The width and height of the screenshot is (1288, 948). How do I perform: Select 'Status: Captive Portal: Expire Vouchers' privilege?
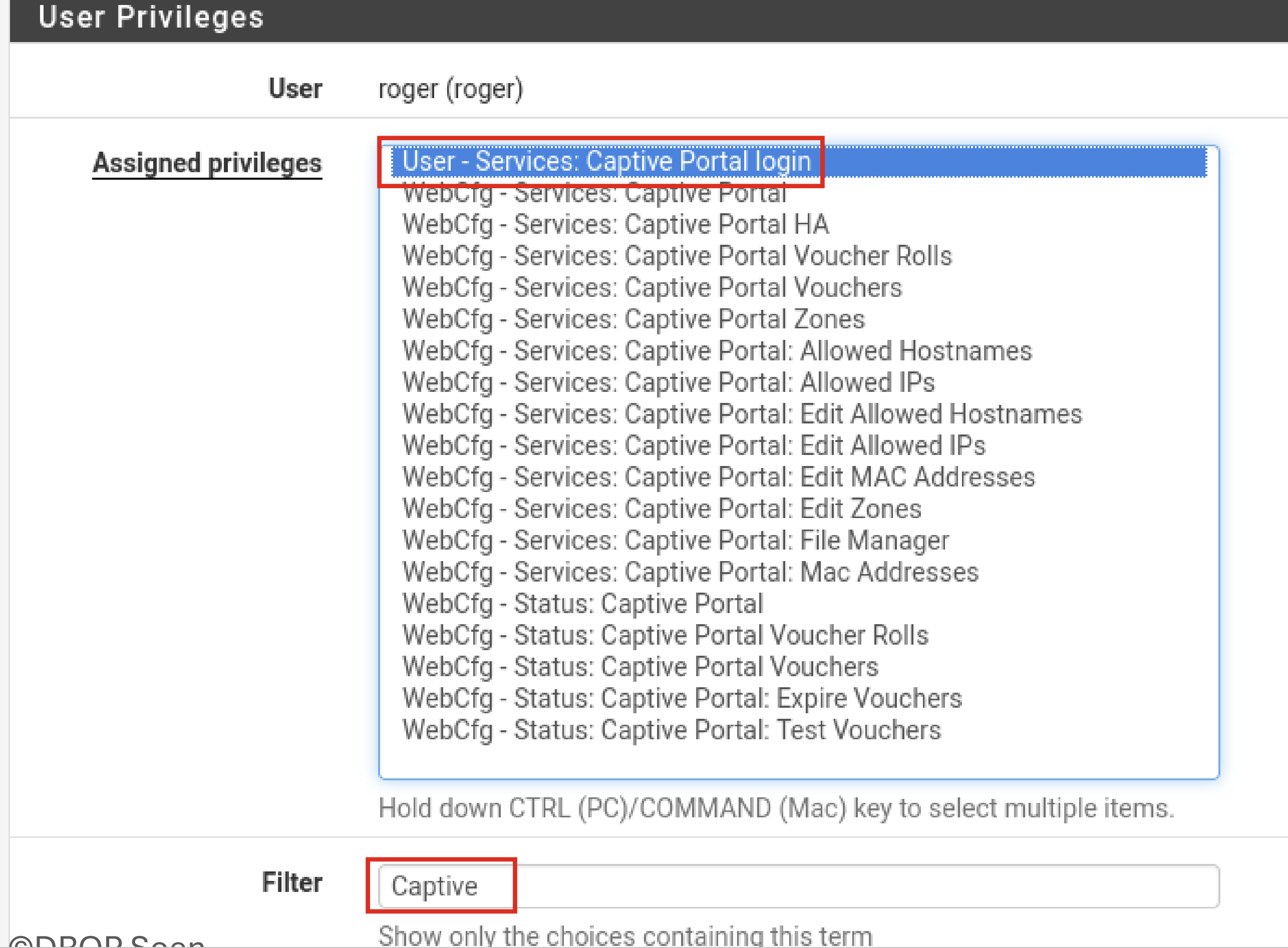coord(682,698)
